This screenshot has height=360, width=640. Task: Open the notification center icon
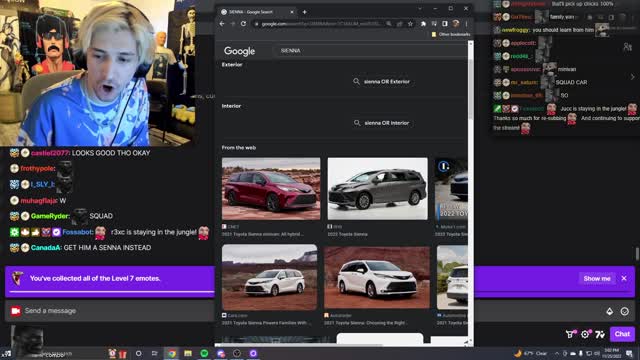[x=629, y=353]
